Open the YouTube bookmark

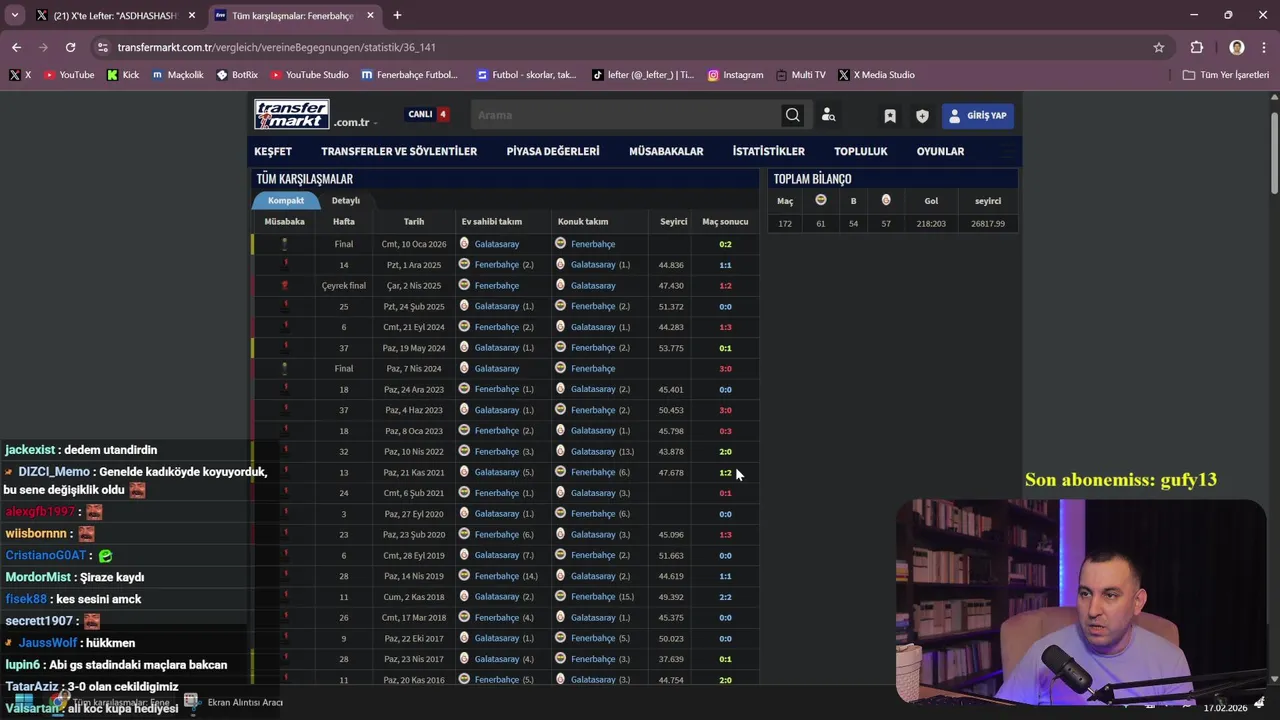(69, 75)
